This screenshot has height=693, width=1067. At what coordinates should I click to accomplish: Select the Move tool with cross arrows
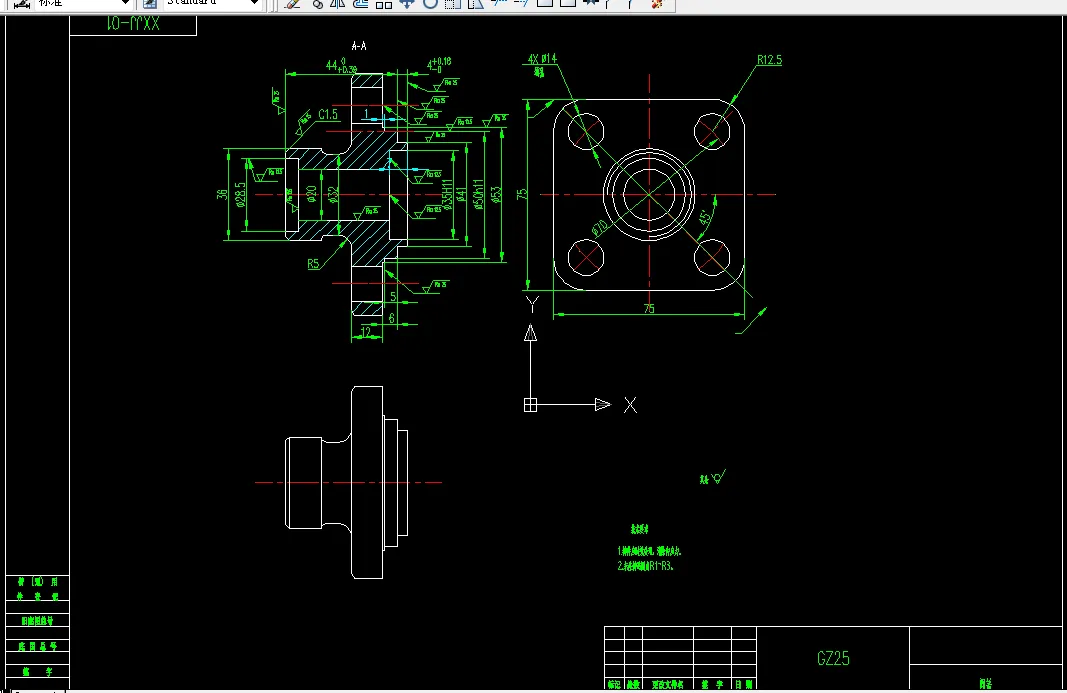pyautogui.click(x=407, y=6)
